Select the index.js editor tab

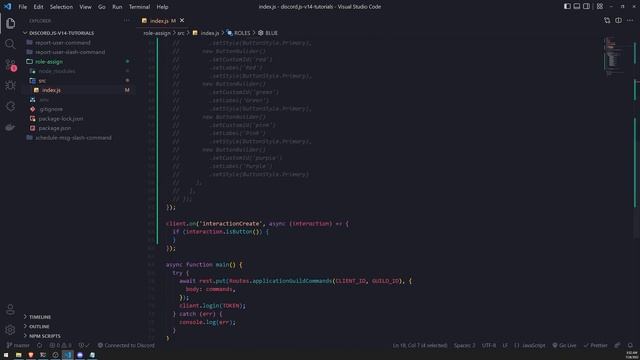pyautogui.click(x=162, y=20)
